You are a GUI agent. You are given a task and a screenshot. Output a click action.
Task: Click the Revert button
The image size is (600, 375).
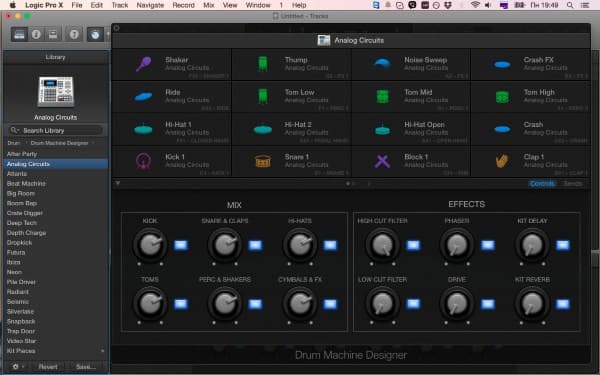(48, 367)
